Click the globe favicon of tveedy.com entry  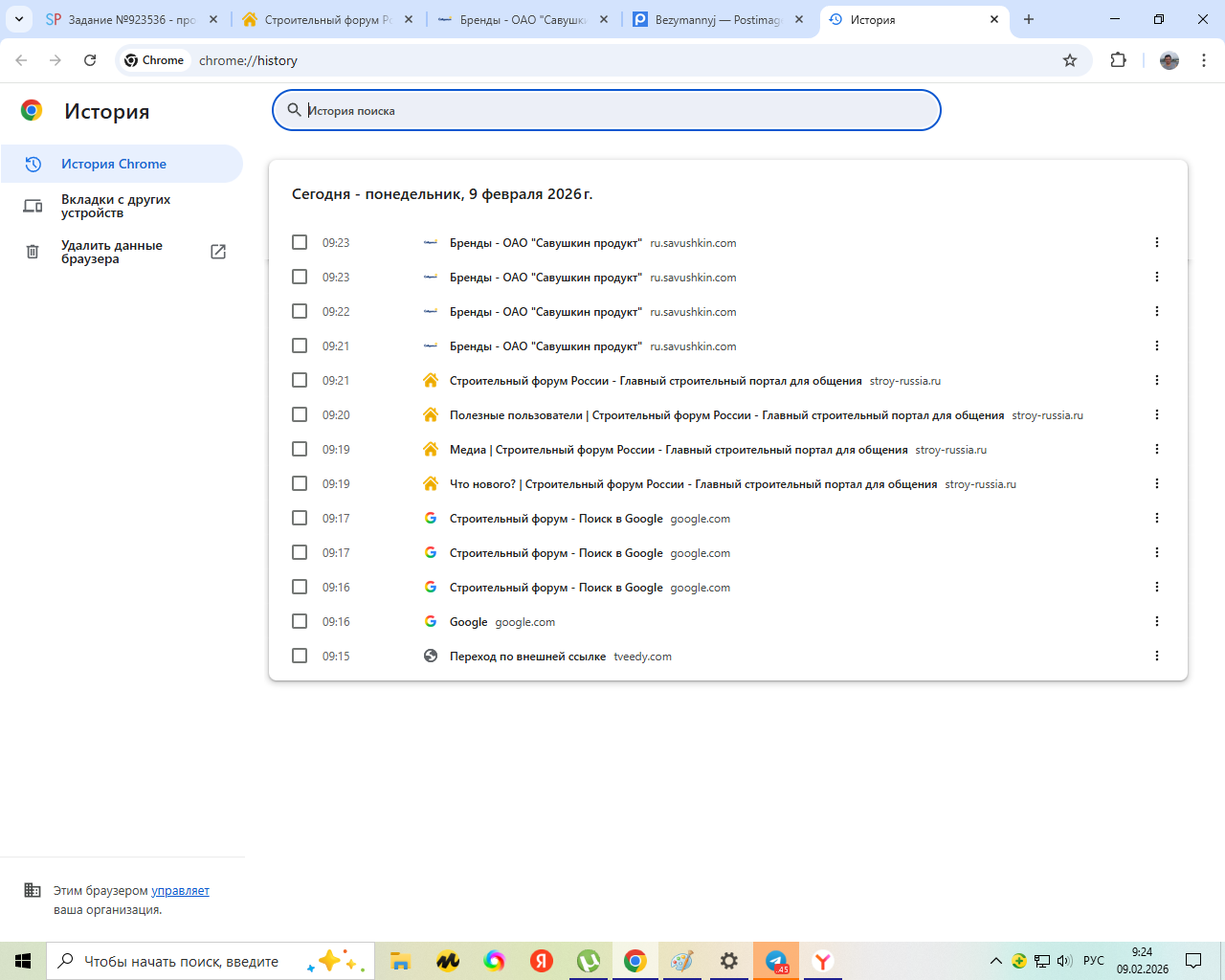pos(431,656)
